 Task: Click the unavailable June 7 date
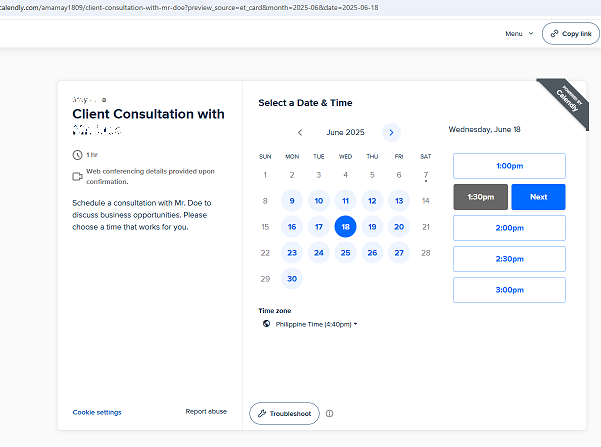coord(426,175)
